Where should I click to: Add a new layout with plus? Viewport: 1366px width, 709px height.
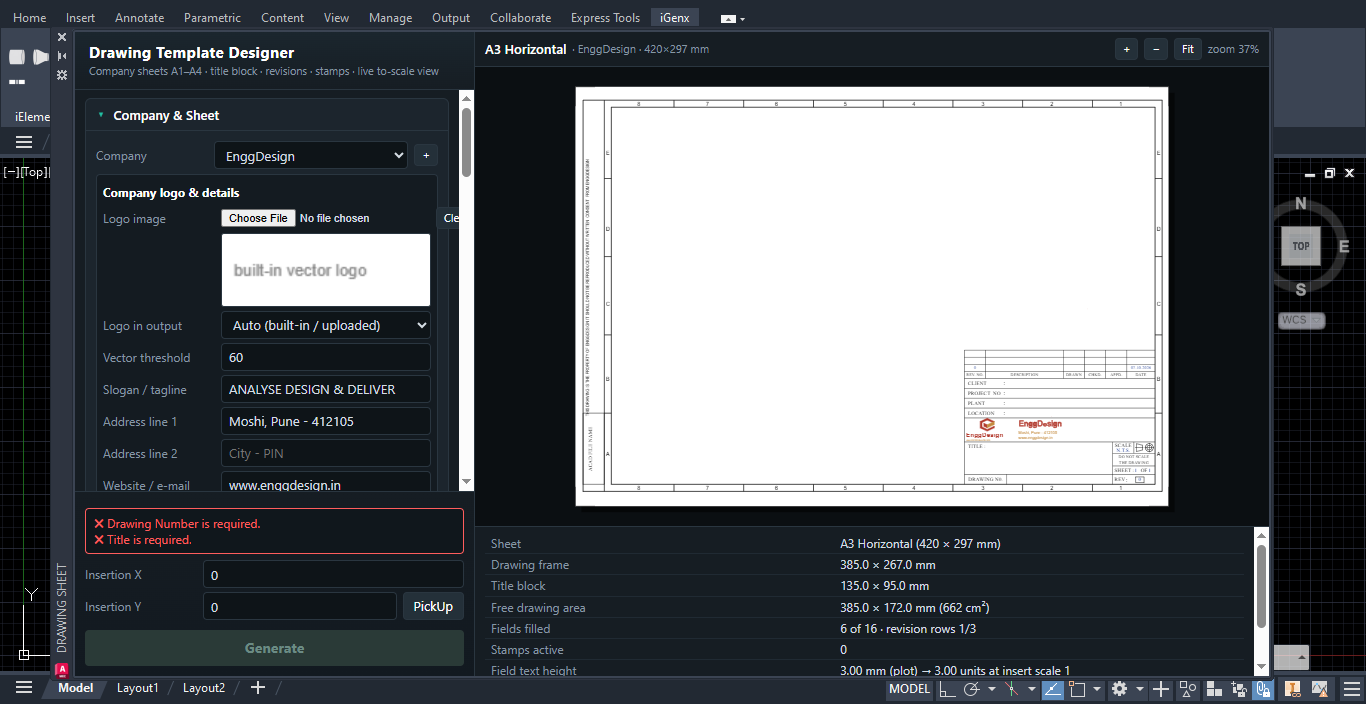[258, 688]
